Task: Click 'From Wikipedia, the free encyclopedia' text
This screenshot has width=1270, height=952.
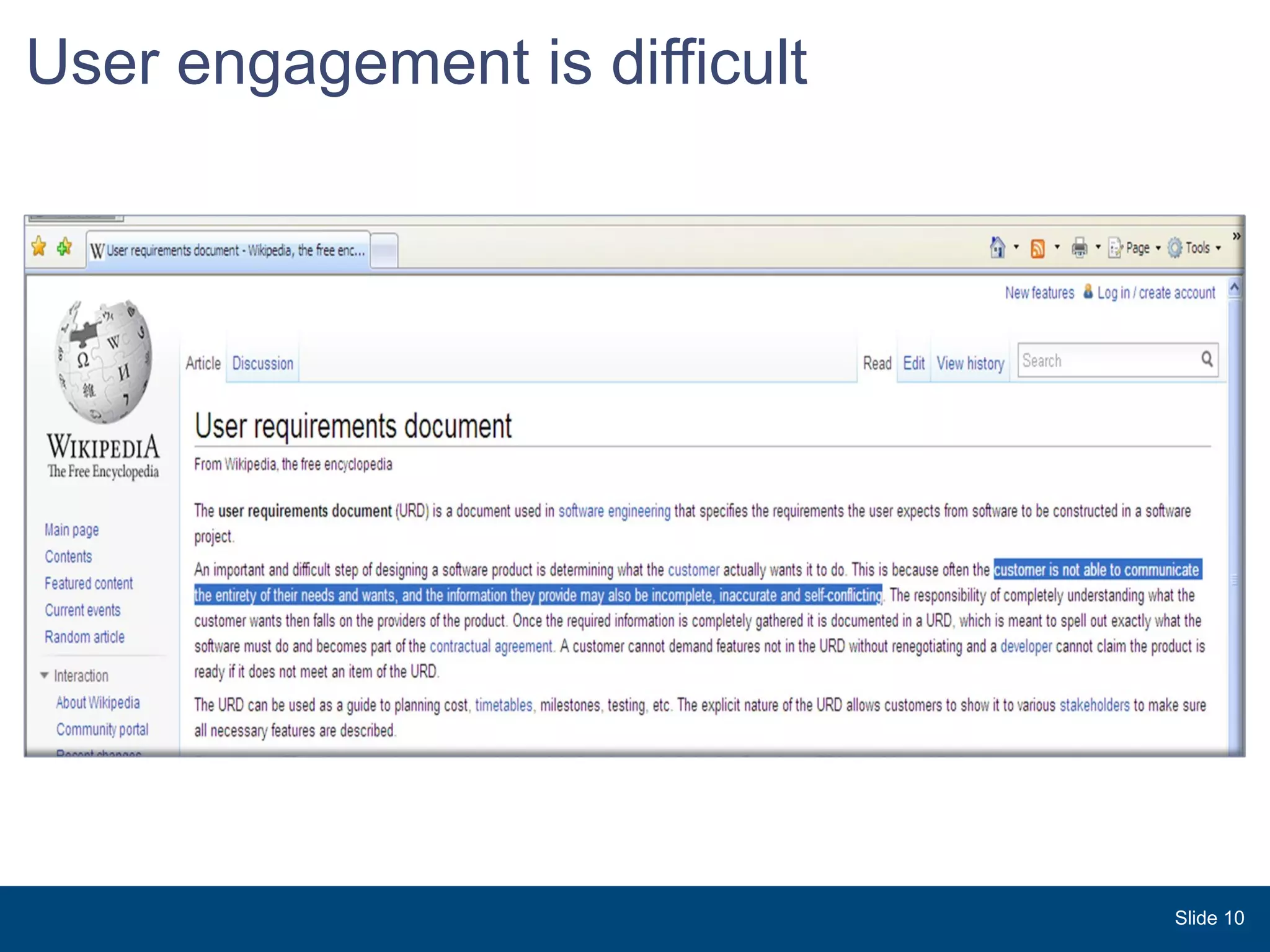Action: tap(293, 464)
